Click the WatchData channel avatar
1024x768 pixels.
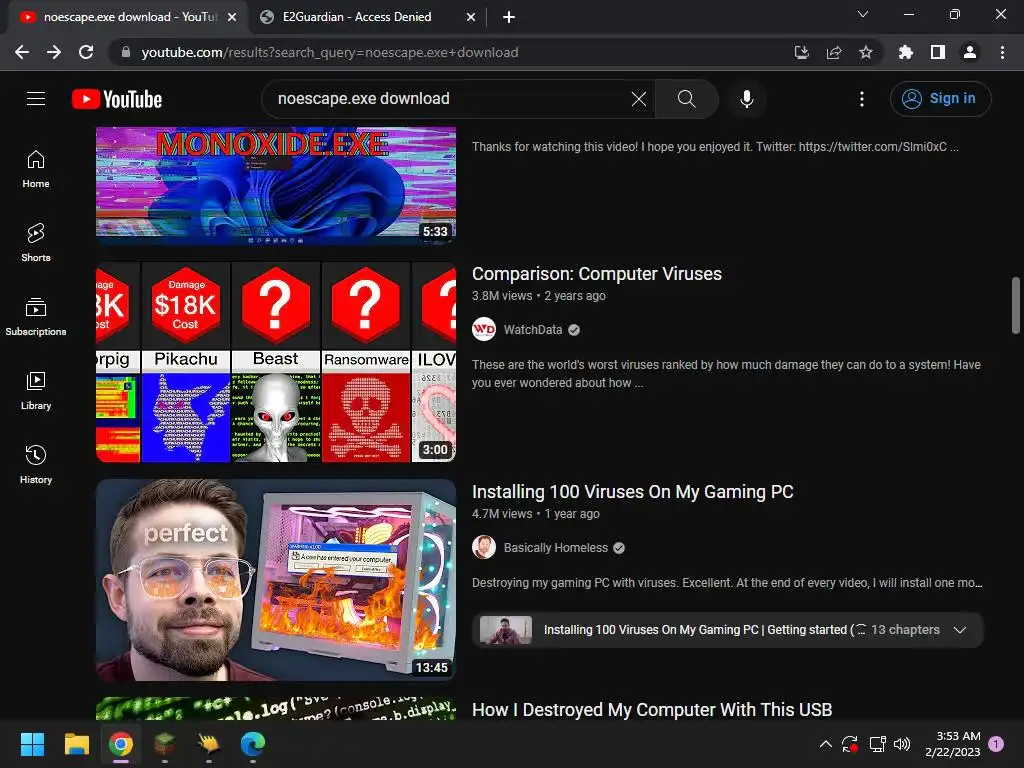click(x=484, y=329)
